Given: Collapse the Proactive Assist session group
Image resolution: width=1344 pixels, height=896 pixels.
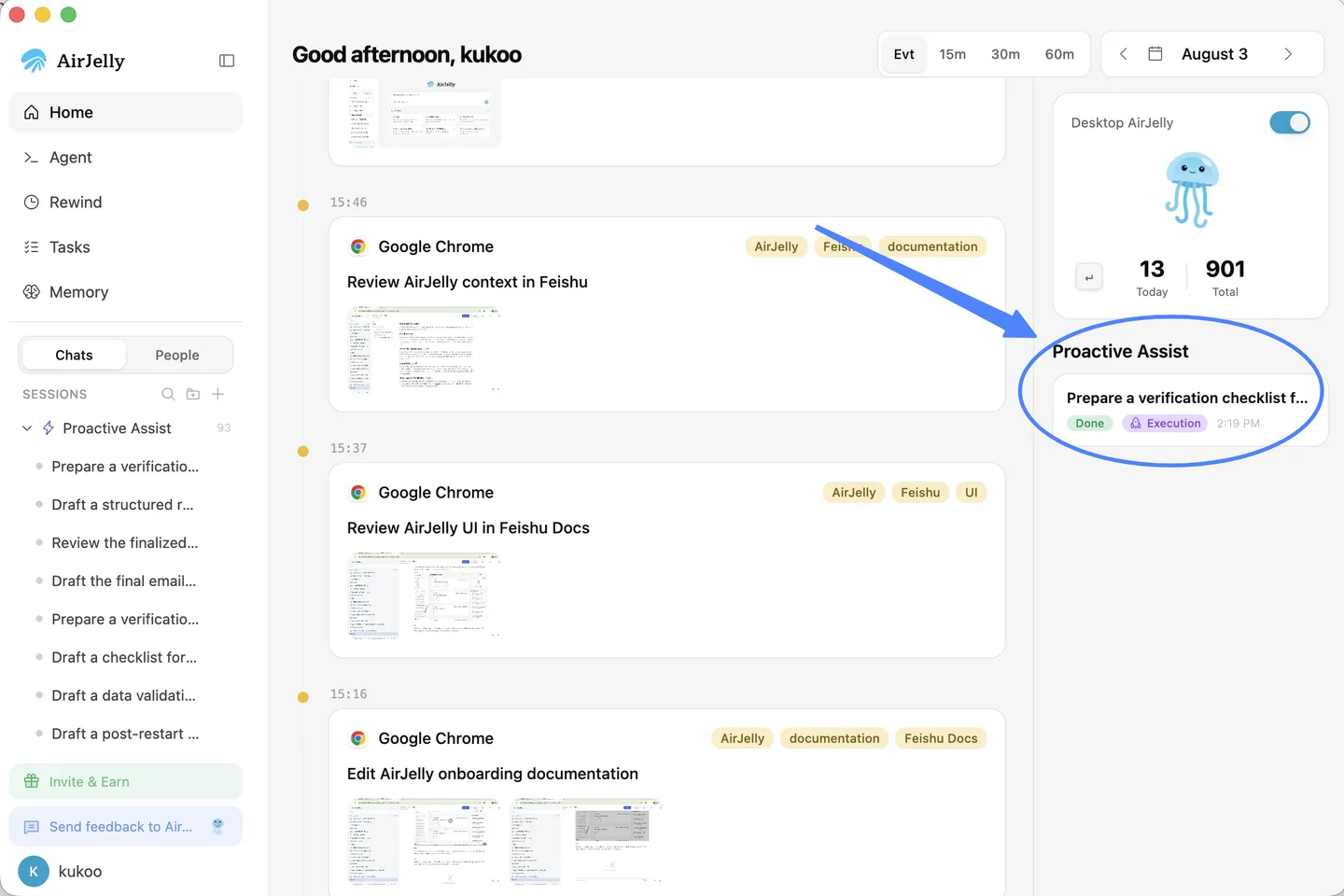Looking at the screenshot, I should [27, 428].
